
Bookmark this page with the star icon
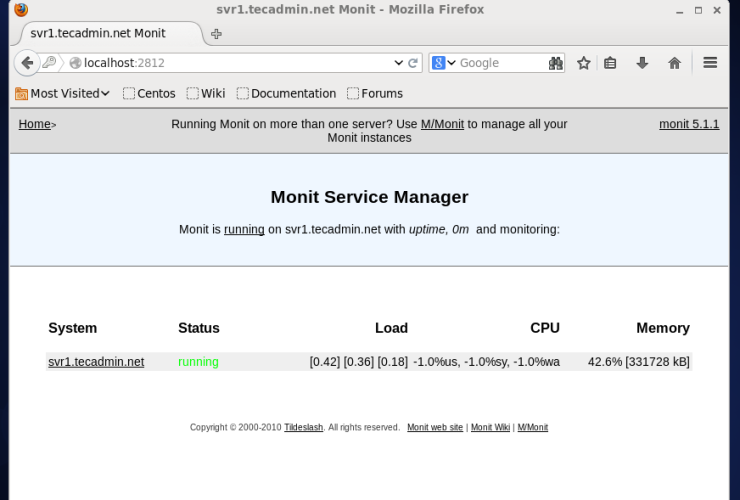[x=584, y=63]
